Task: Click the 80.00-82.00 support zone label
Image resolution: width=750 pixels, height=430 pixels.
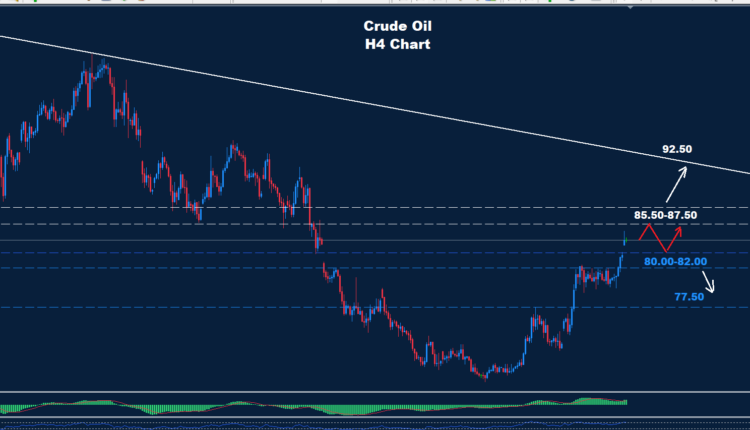Action: [675, 262]
